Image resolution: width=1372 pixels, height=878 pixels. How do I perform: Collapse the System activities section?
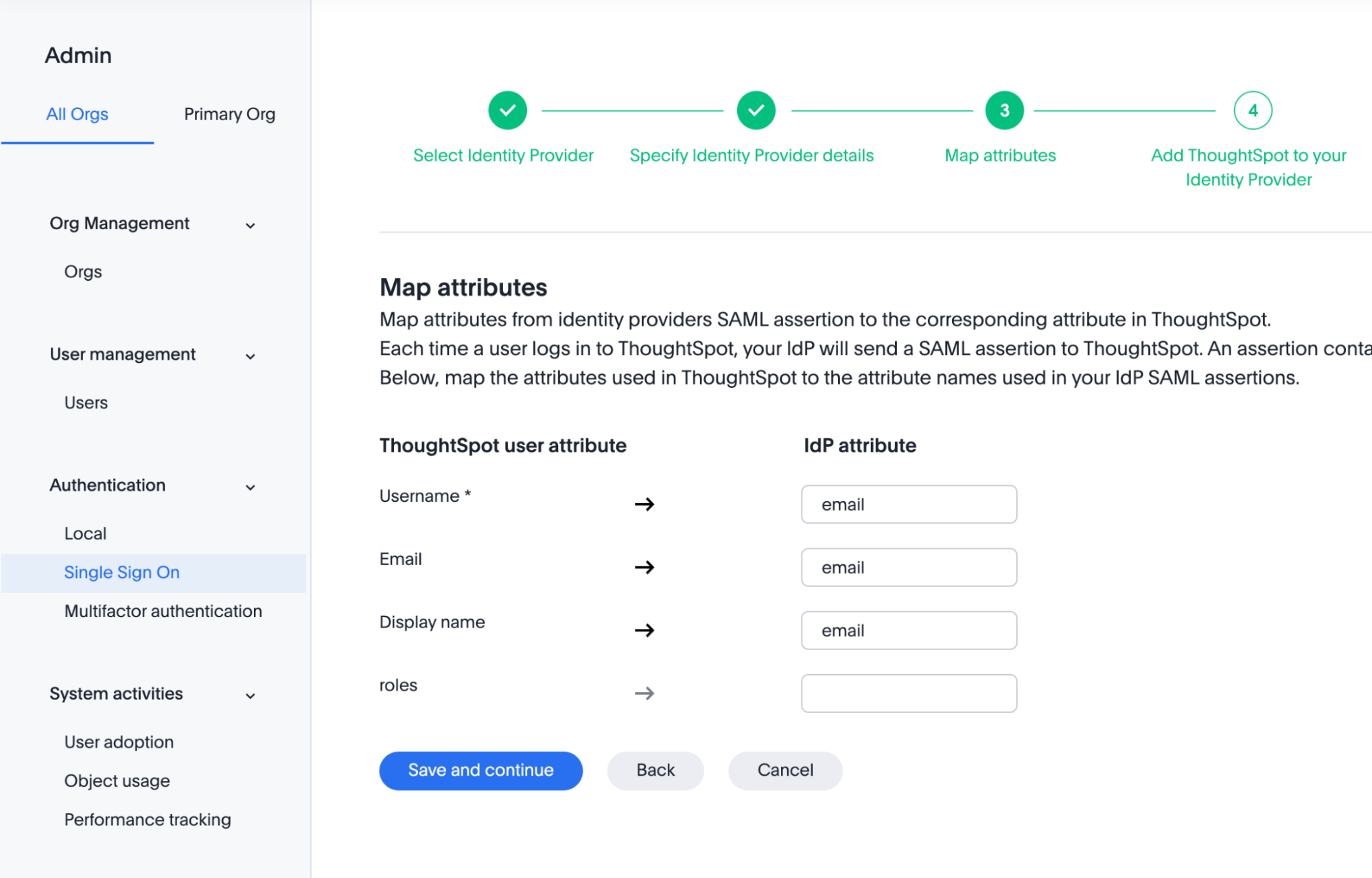click(x=250, y=695)
